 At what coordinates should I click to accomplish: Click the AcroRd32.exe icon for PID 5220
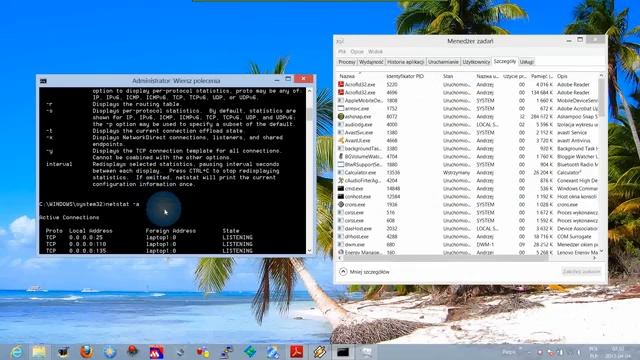coord(341,84)
